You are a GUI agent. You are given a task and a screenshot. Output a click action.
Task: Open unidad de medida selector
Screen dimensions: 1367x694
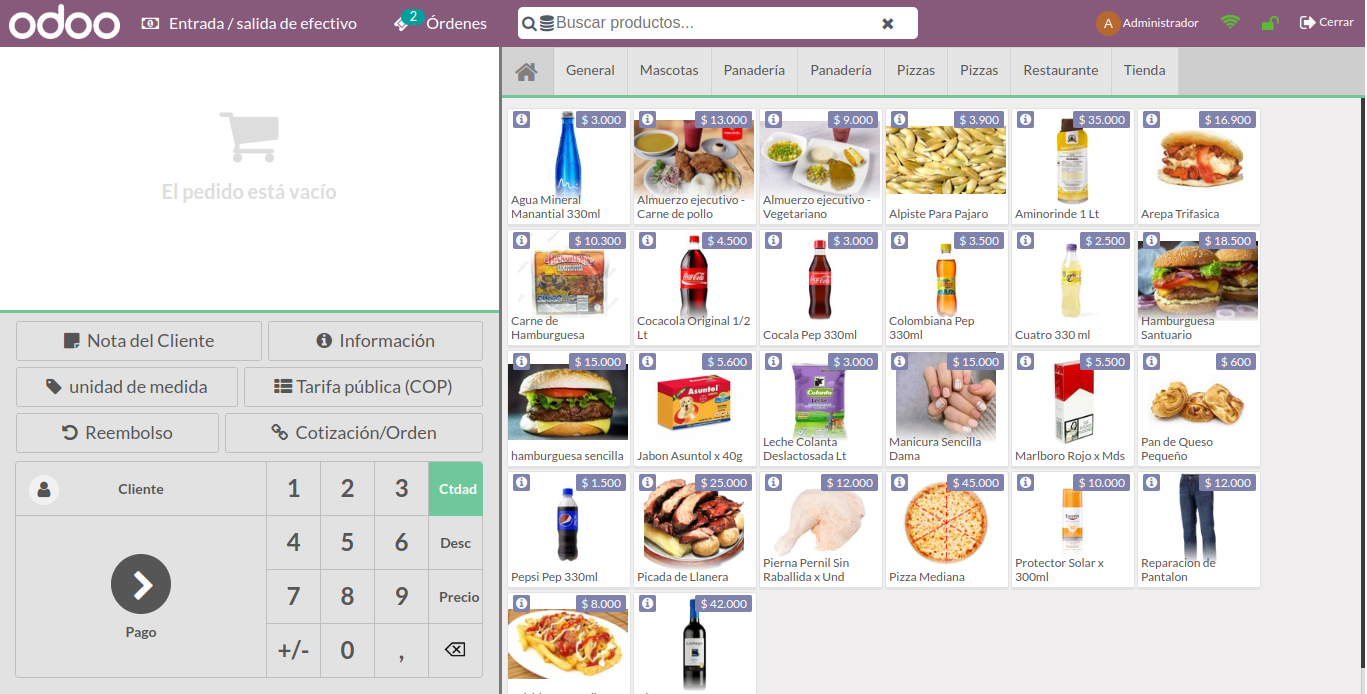click(x=127, y=387)
